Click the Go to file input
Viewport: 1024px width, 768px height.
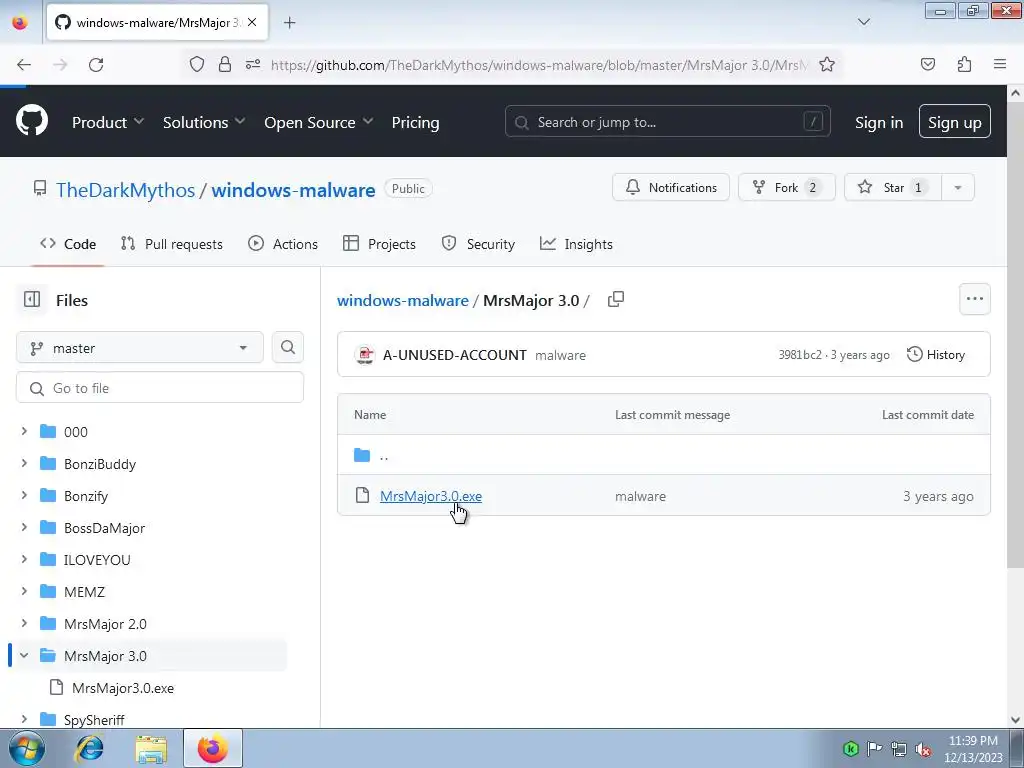pos(160,388)
